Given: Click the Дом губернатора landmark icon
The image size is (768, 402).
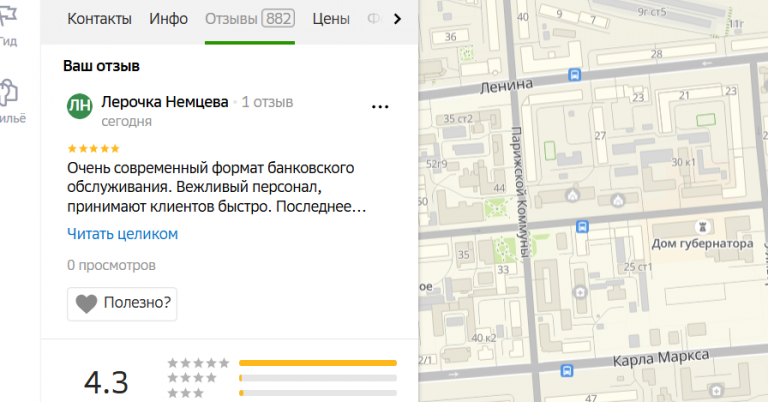Looking at the screenshot, I should tap(703, 227).
